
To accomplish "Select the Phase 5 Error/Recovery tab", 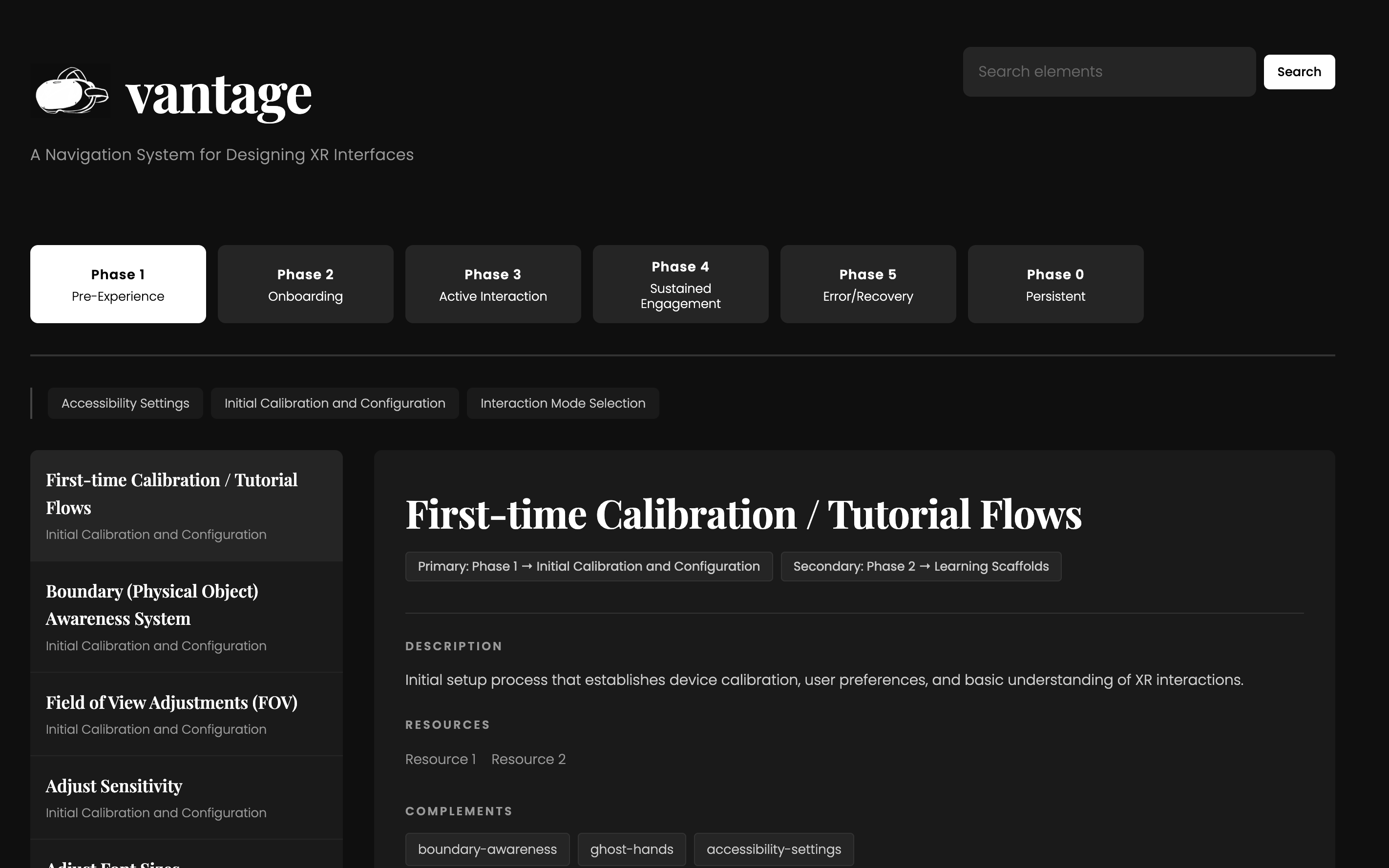I will (x=867, y=284).
